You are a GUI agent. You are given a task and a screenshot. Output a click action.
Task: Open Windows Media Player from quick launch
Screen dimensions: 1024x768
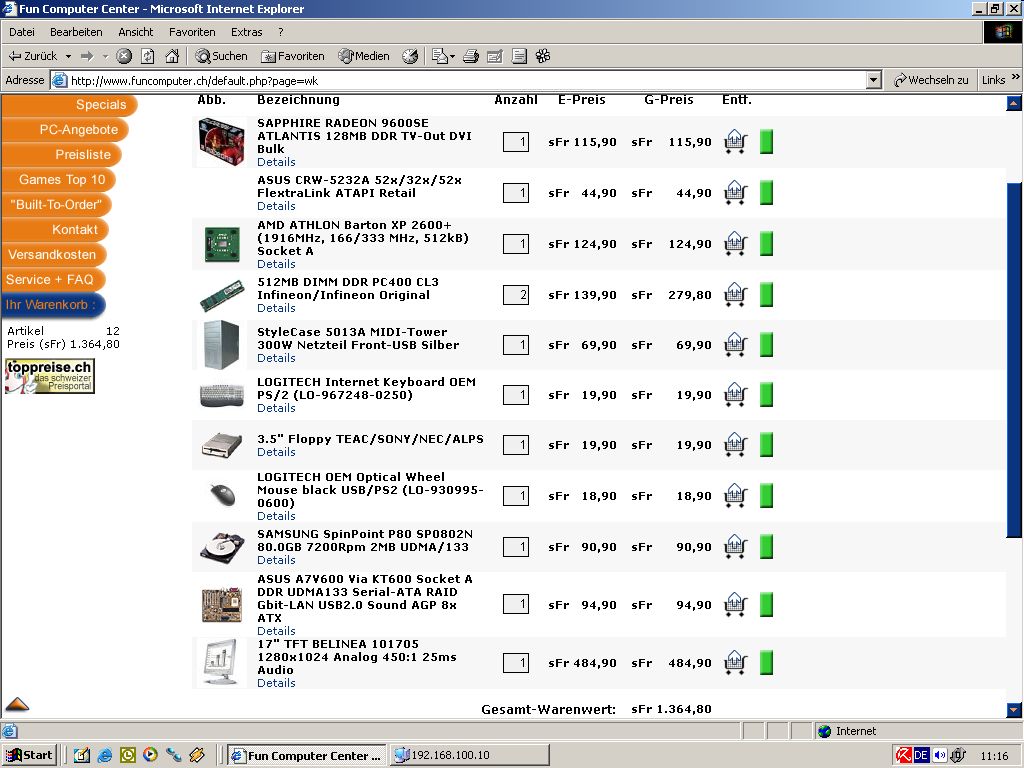pyautogui.click(x=150, y=755)
